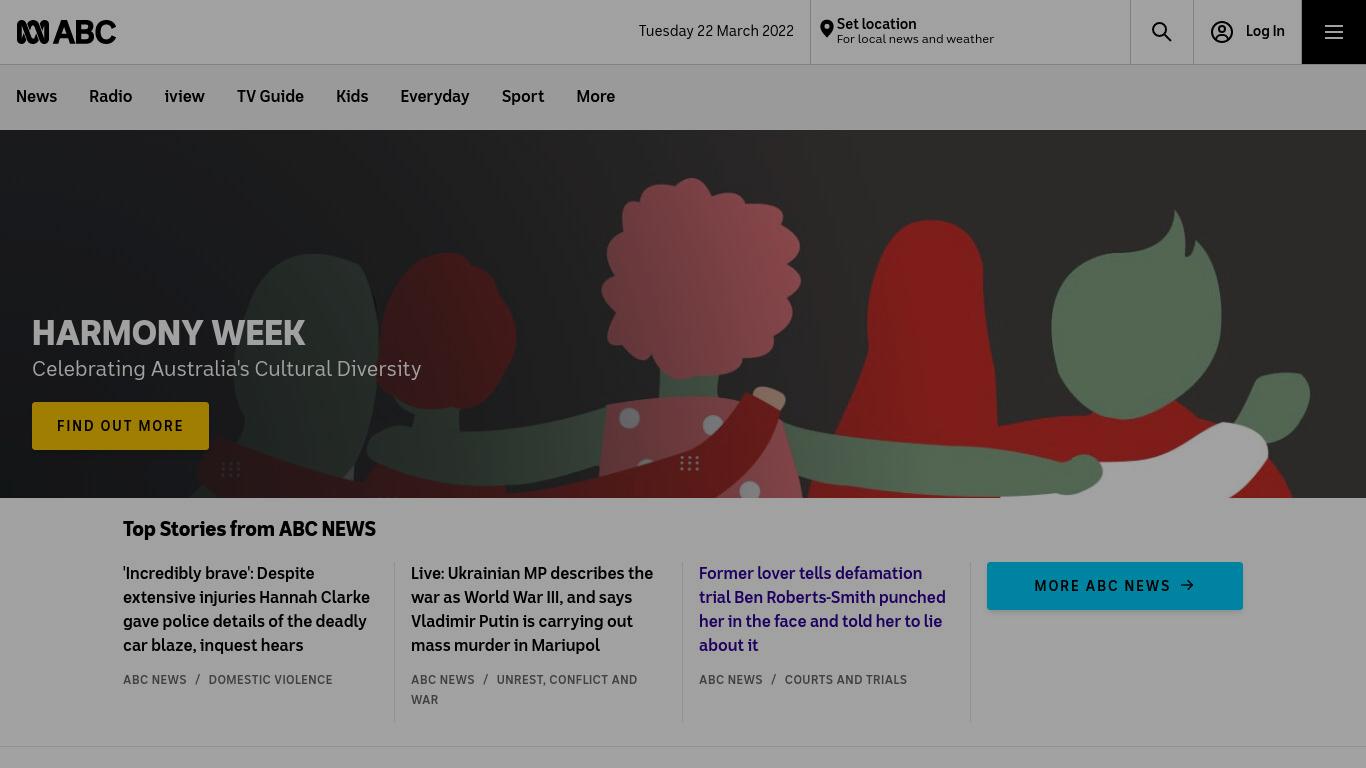
Task: Open the News menu item
Action: (36, 97)
